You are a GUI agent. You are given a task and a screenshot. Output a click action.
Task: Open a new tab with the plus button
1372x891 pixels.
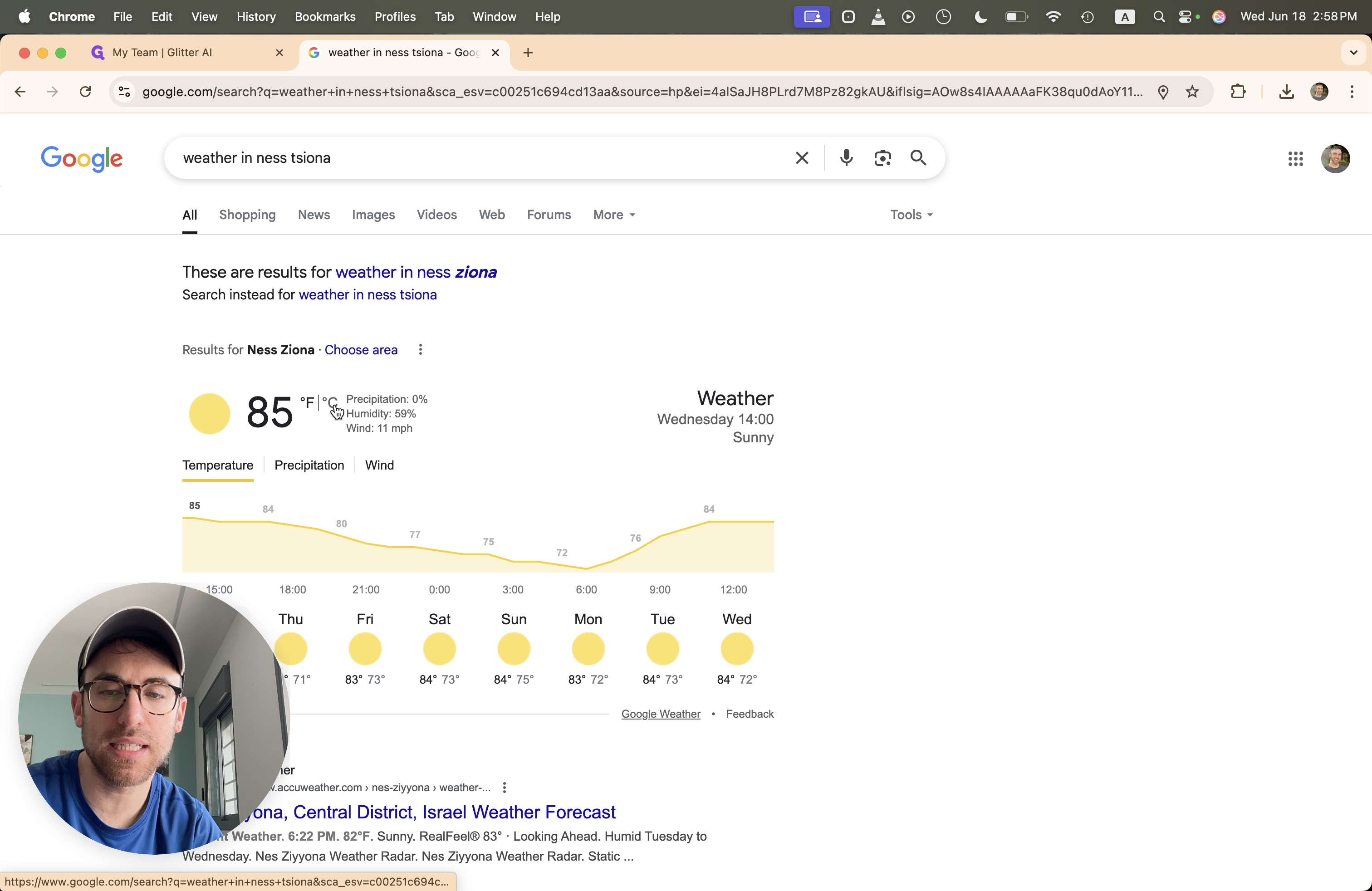pyautogui.click(x=528, y=53)
